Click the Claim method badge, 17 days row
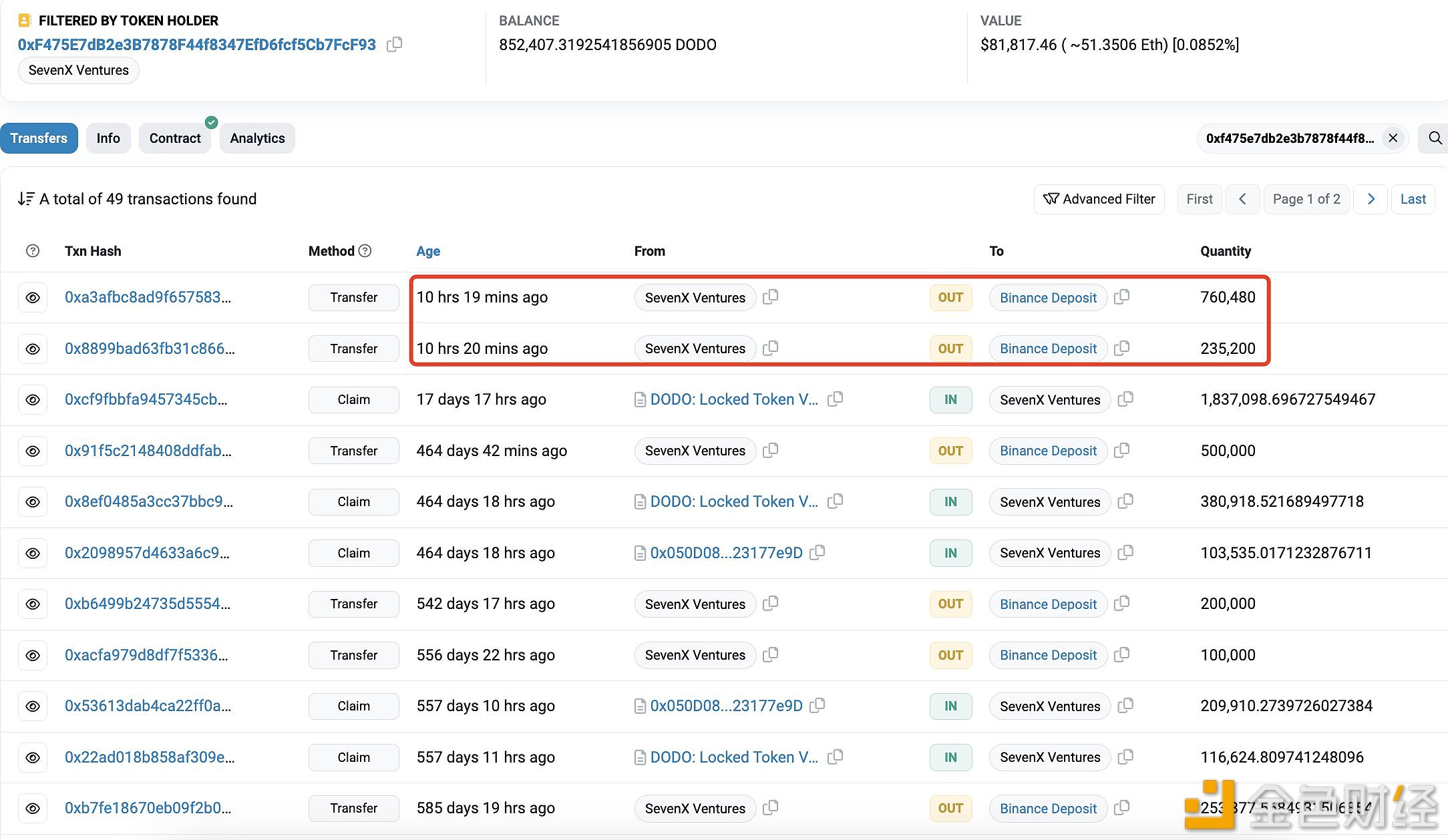The height and width of the screenshot is (840, 1448). coord(354,400)
